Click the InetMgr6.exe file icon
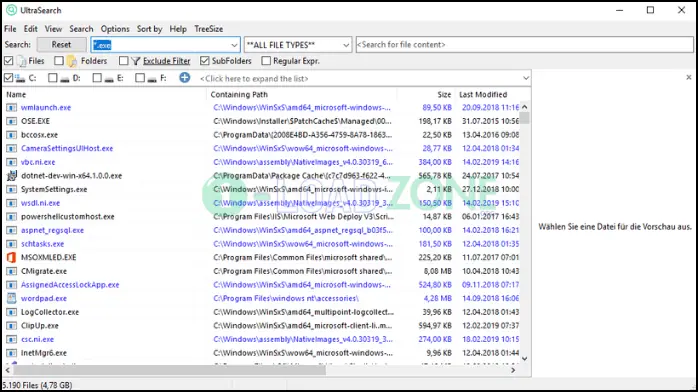 click(x=12, y=353)
